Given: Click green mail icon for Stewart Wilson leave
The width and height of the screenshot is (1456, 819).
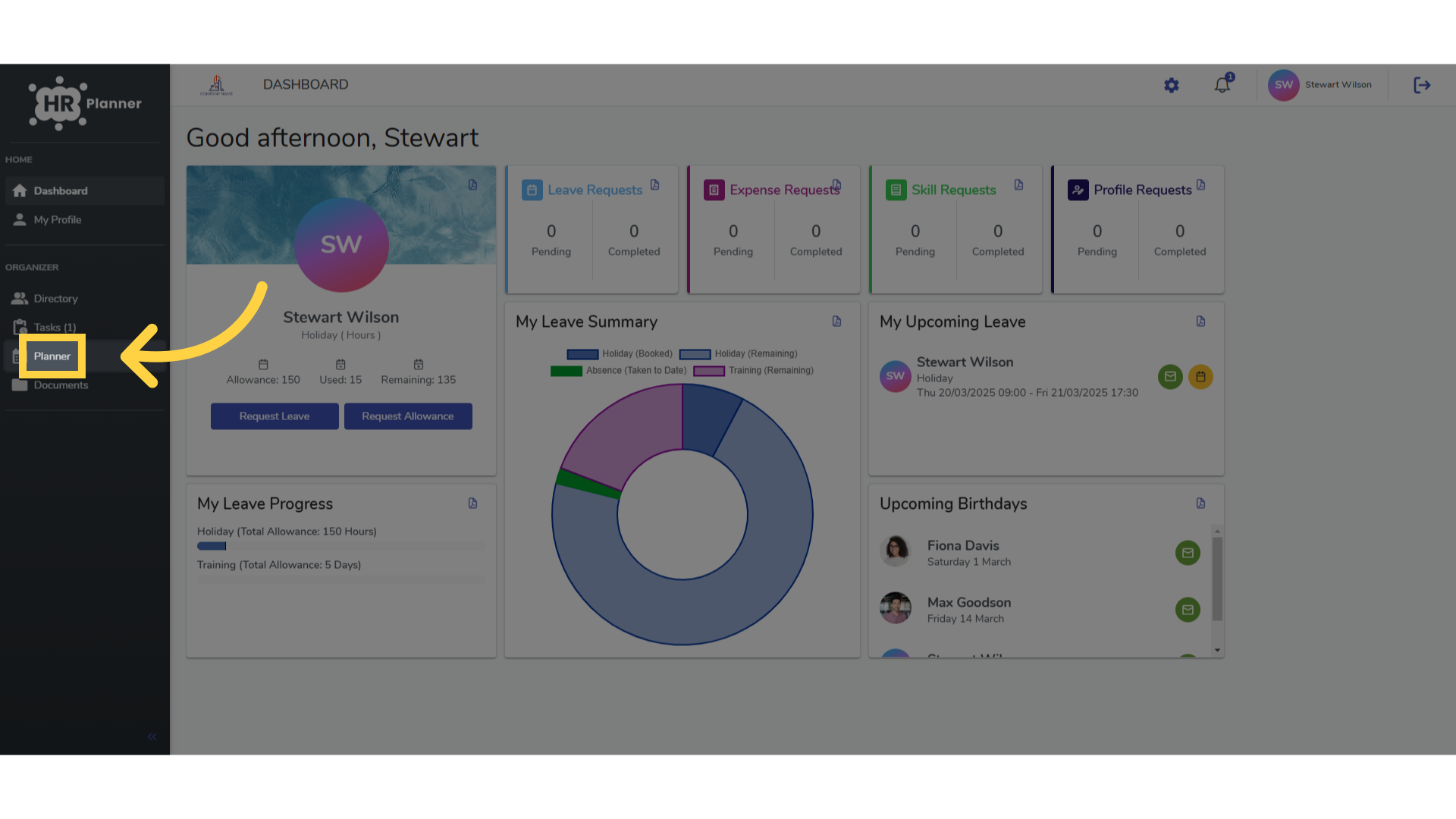Looking at the screenshot, I should point(1170,376).
